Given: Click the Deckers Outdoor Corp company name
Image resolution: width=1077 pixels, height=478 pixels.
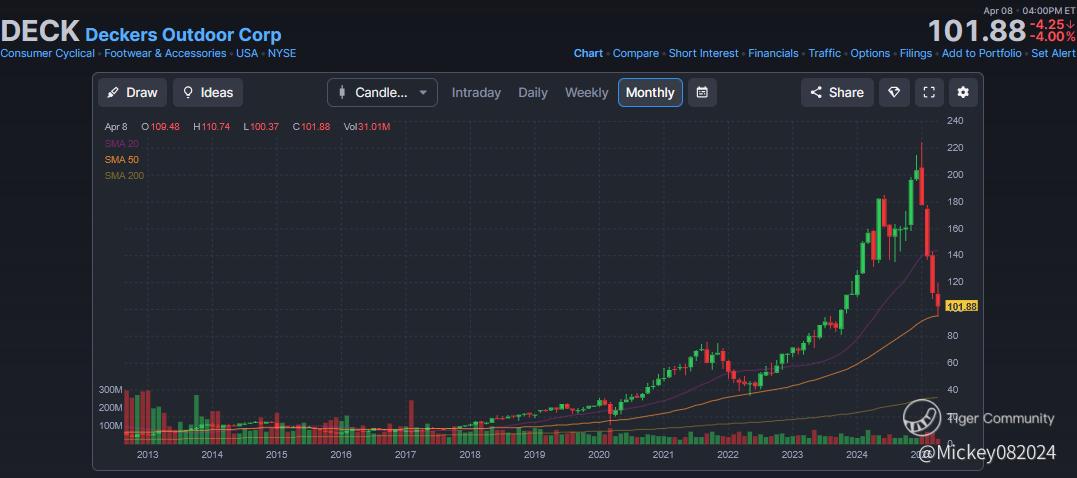Looking at the screenshot, I should tap(183, 34).
